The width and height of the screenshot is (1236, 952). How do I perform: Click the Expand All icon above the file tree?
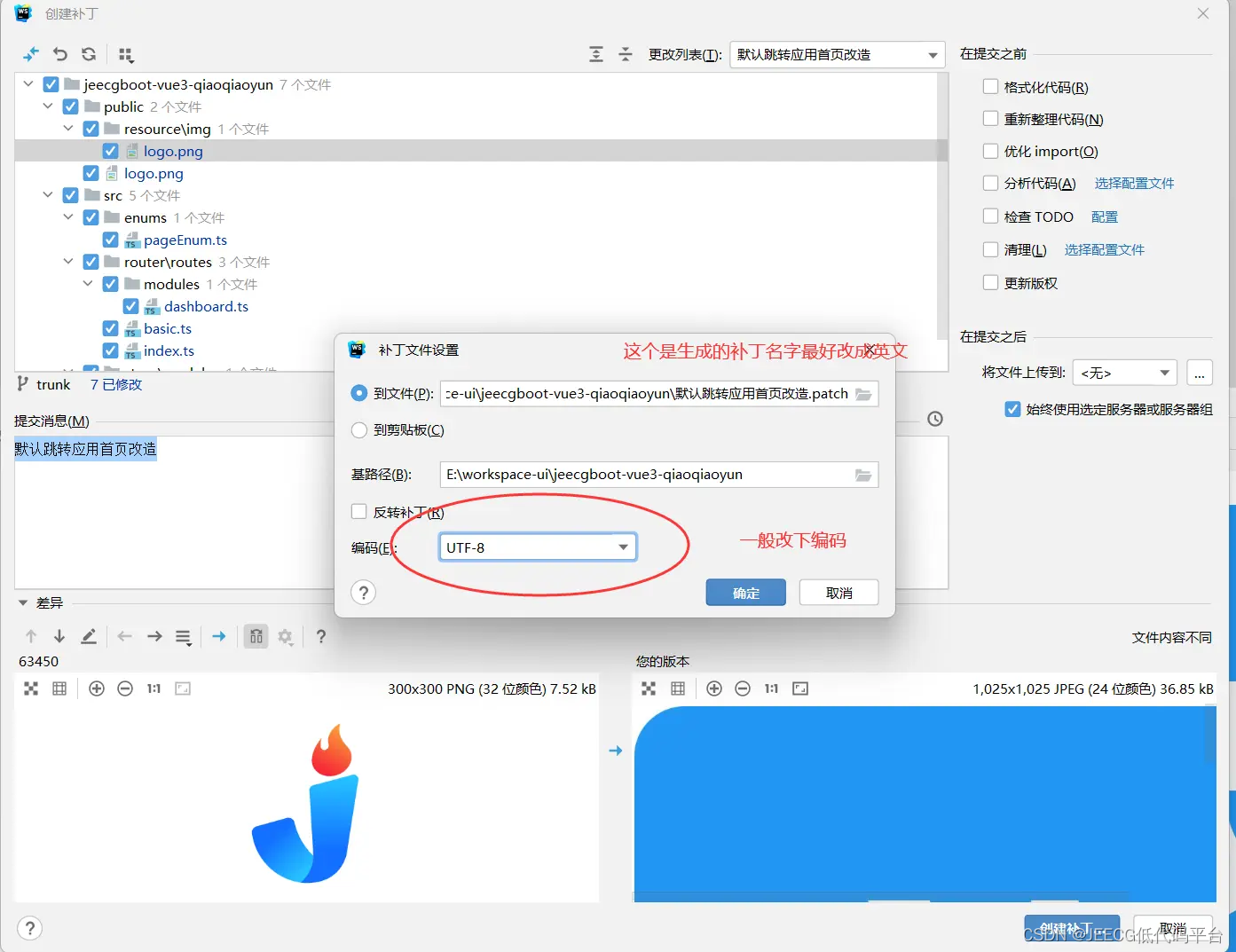(x=596, y=54)
